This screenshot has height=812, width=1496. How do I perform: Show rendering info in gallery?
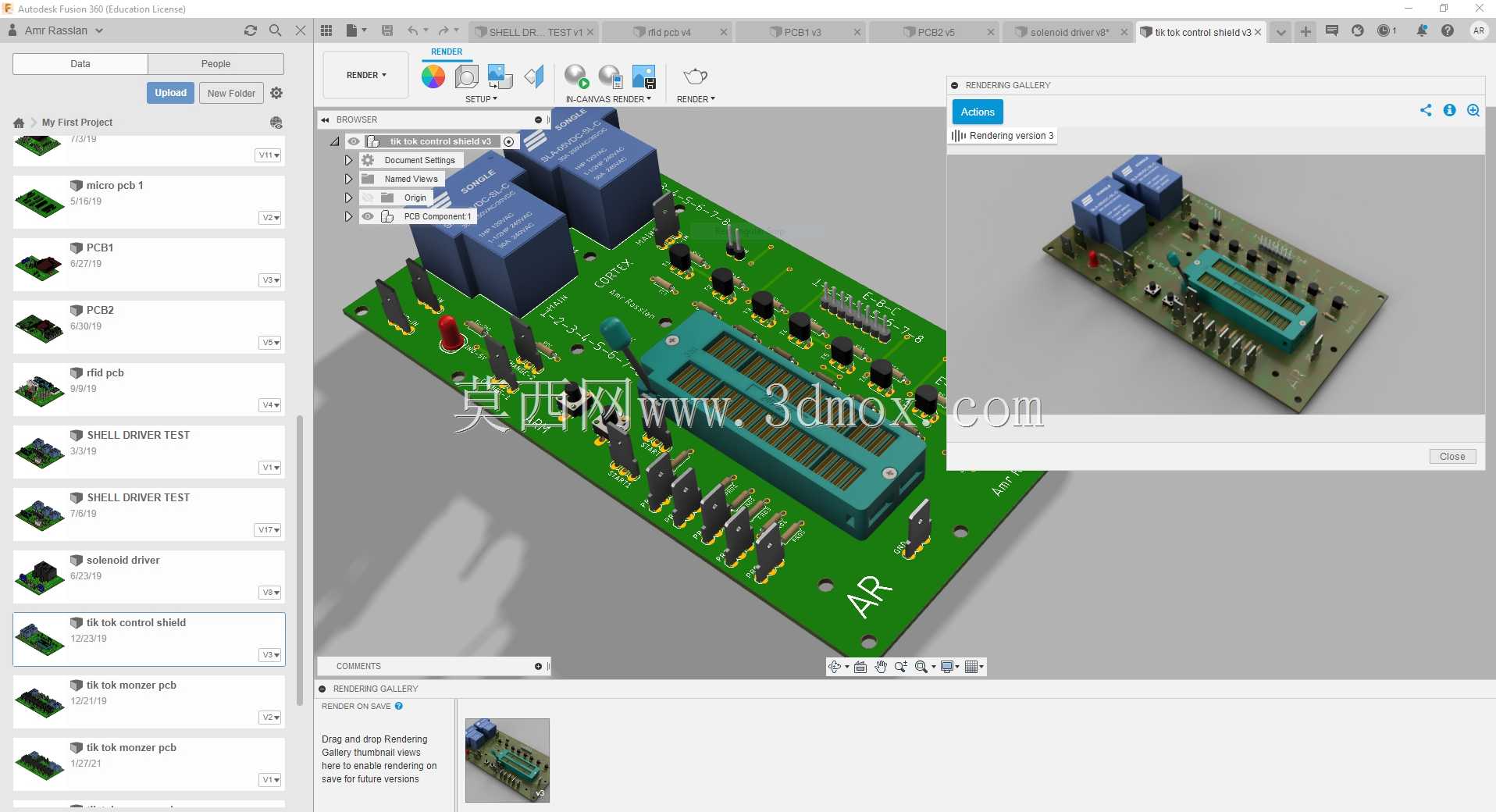coord(1449,110)
